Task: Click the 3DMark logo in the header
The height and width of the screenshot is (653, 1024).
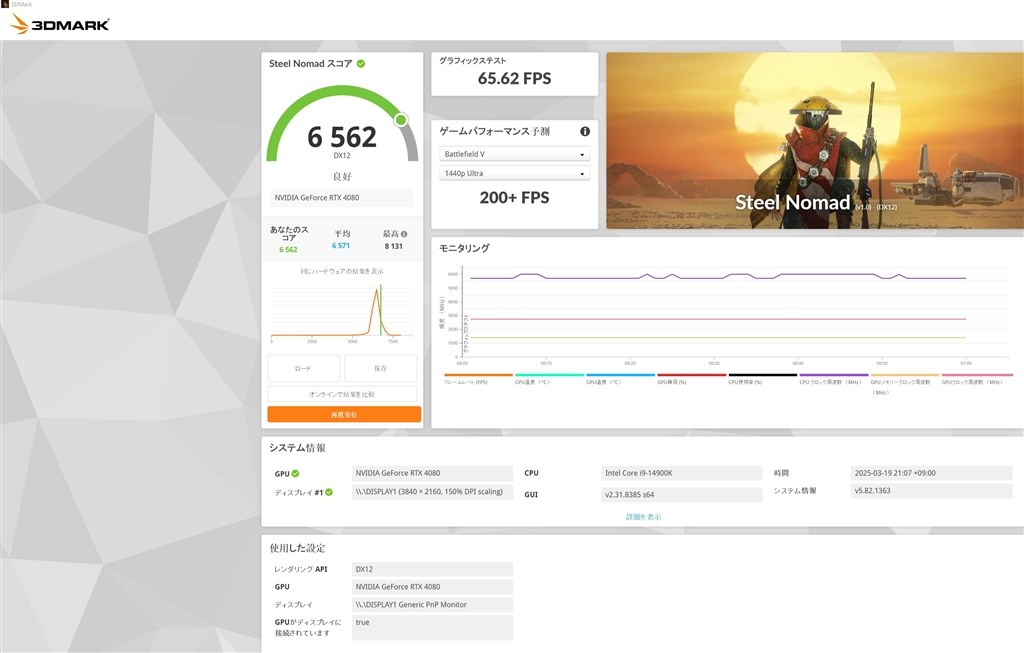Action: pos(59,24)
